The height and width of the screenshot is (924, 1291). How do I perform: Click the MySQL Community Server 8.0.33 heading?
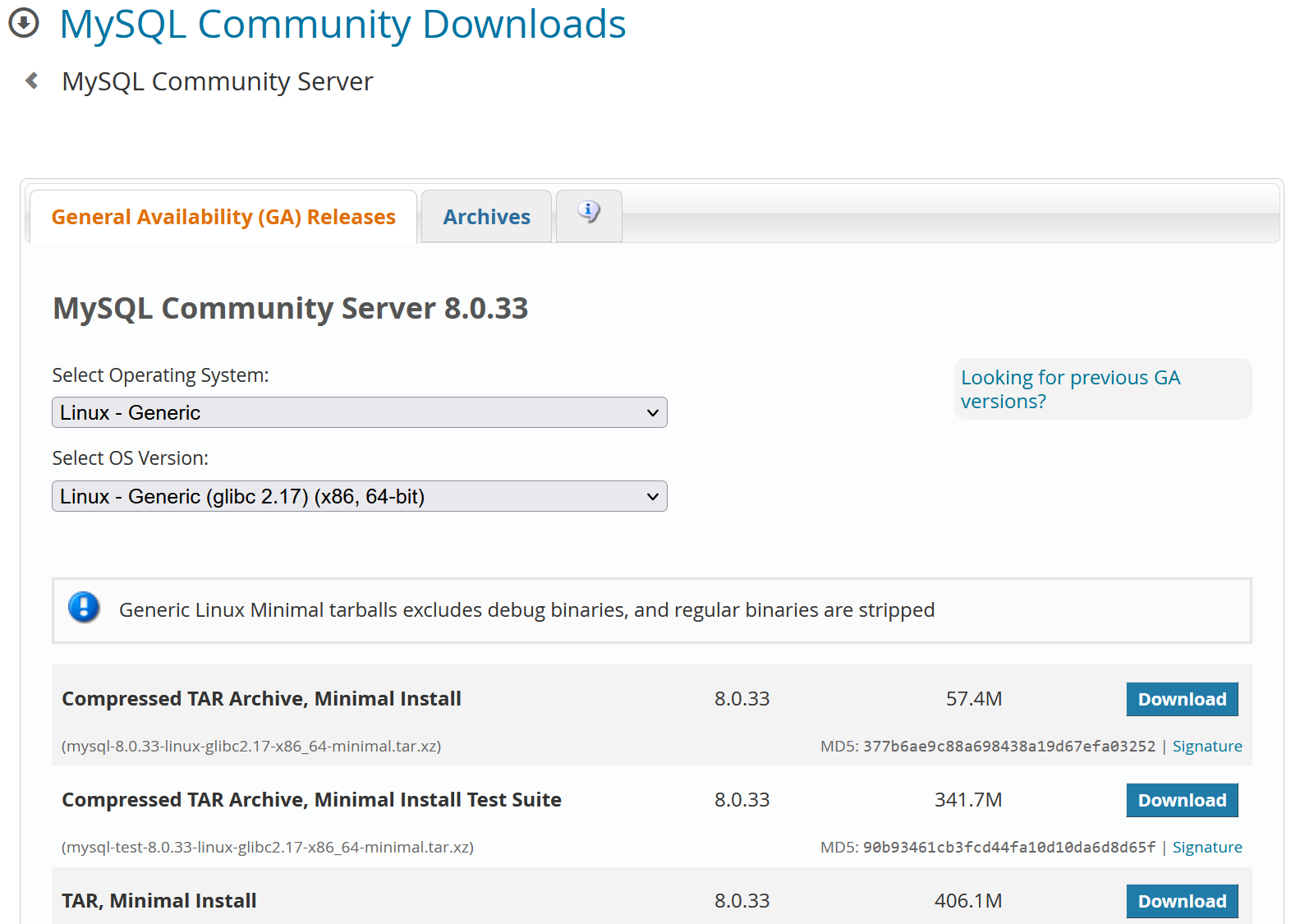291,308
